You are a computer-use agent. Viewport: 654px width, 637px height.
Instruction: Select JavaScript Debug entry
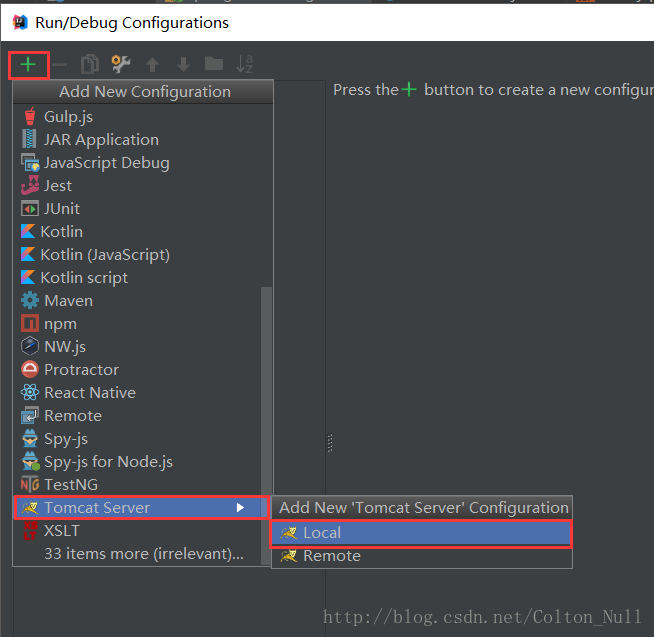pos(143,163)
